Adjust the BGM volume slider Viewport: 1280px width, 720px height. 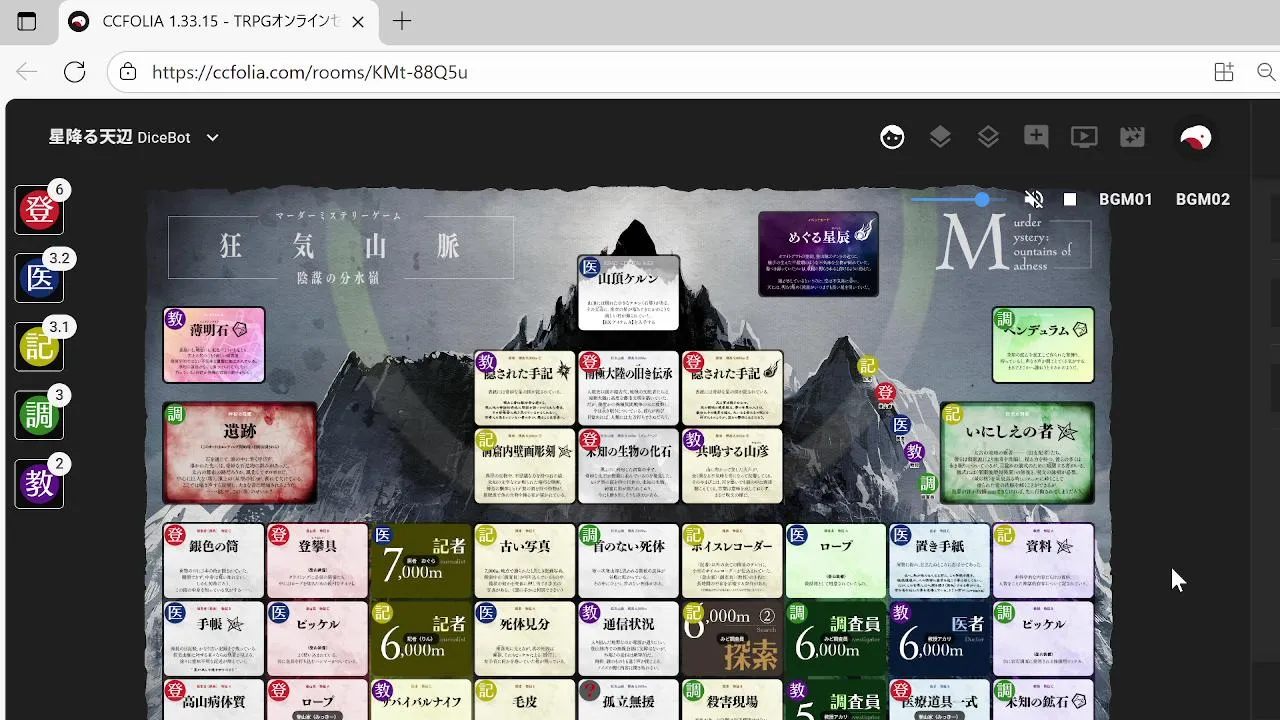click(957, 200)
